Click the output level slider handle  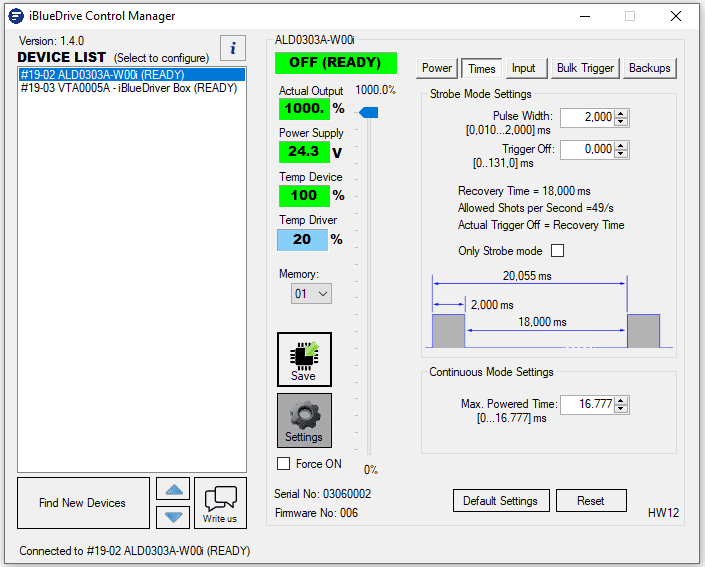point(368,113)
